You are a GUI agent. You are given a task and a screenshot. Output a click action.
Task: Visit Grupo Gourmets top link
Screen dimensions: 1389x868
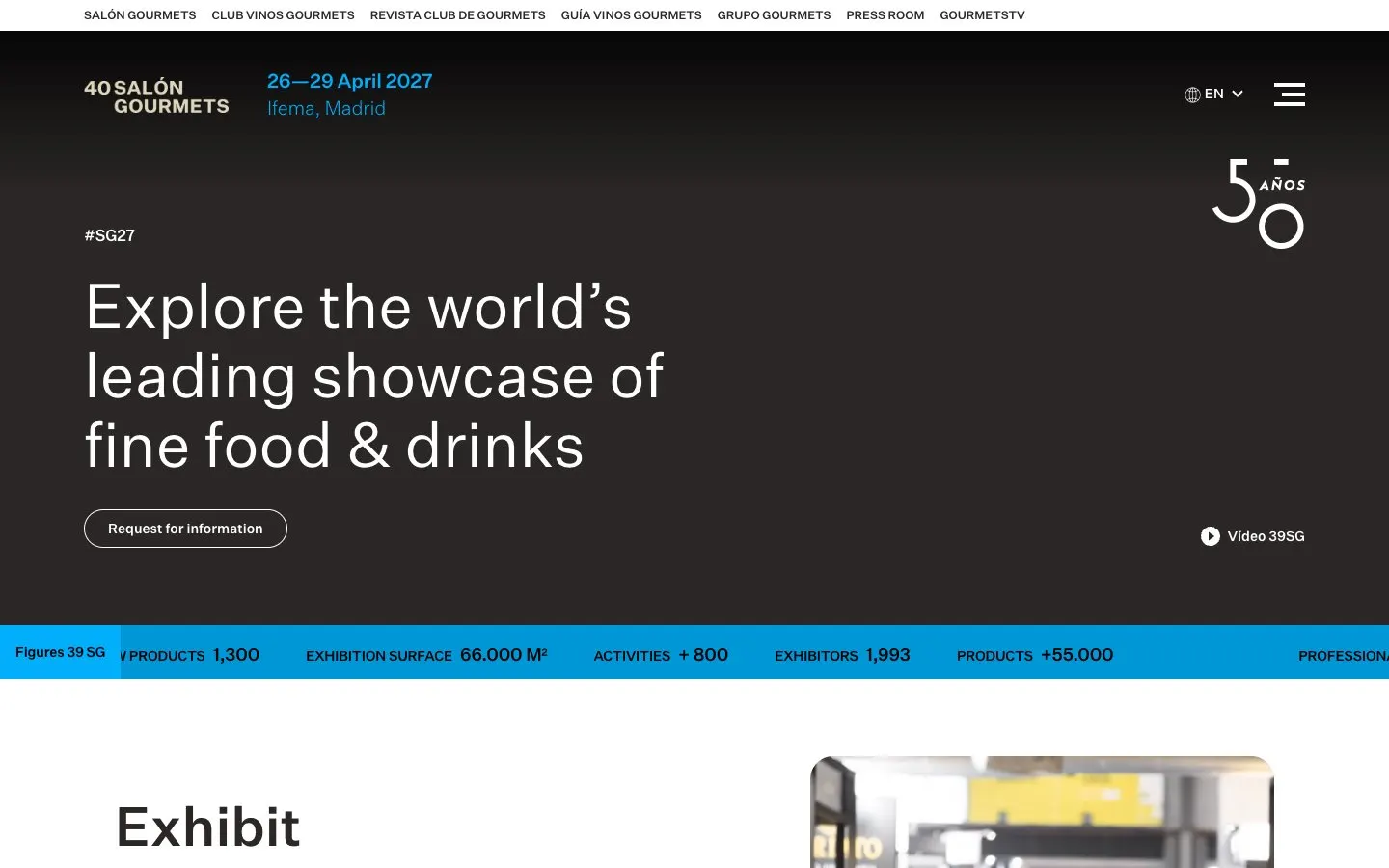774,15
